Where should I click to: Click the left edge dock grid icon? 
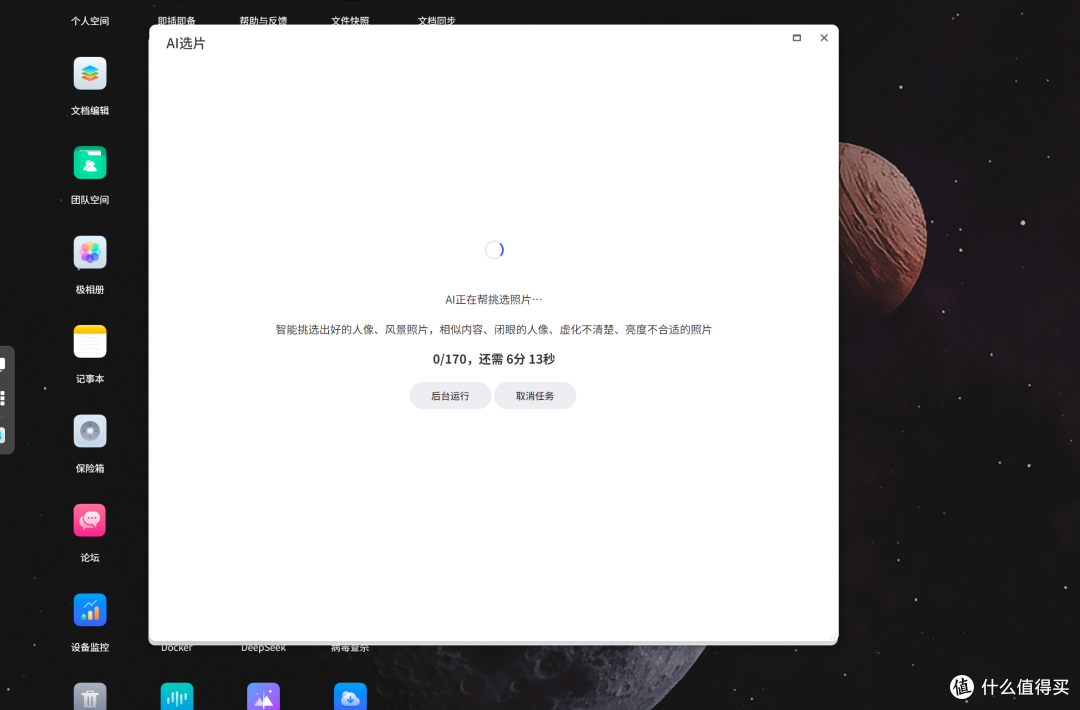coord(3,398)
